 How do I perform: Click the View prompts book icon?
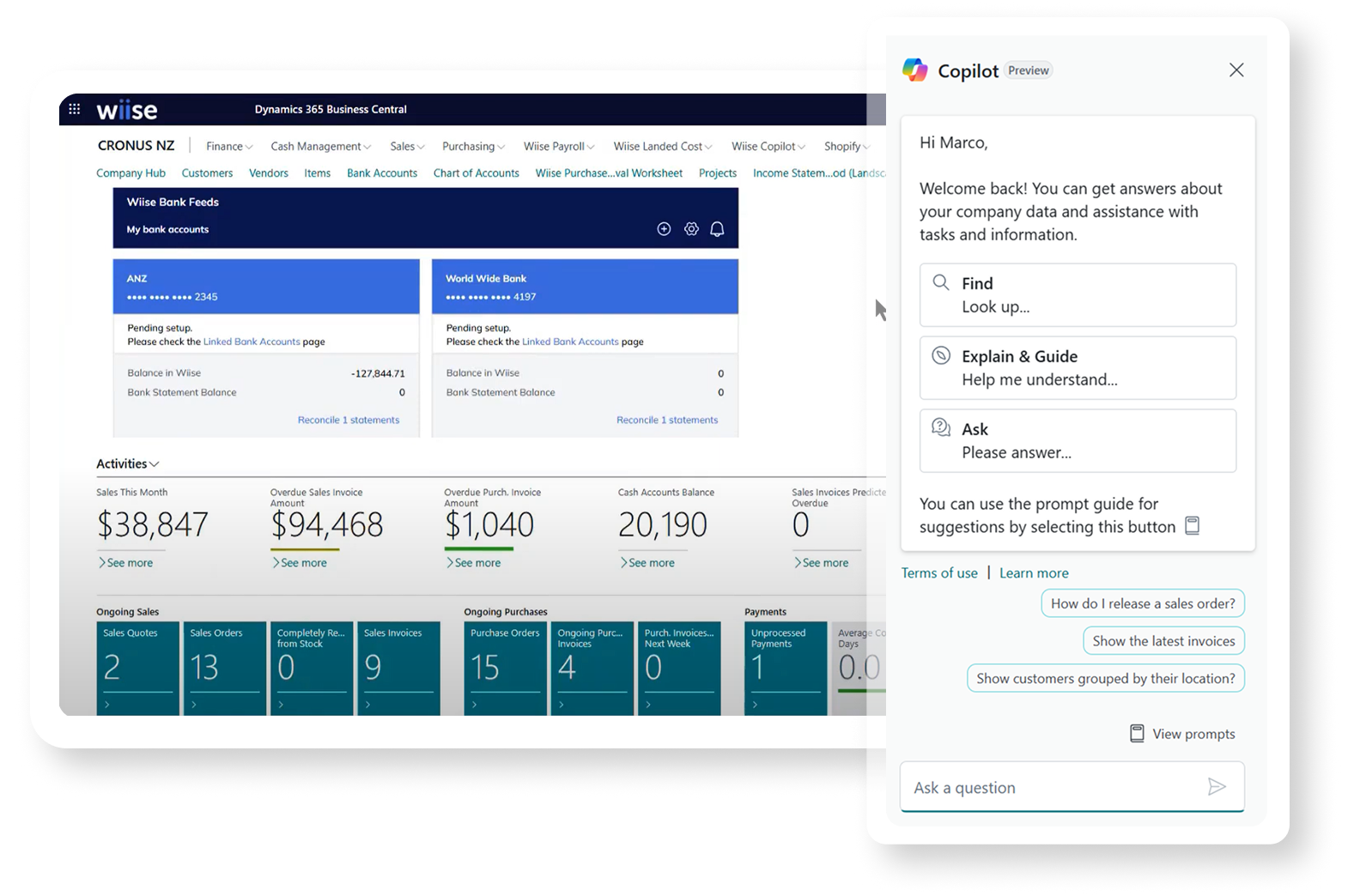tap(1137, 734)
